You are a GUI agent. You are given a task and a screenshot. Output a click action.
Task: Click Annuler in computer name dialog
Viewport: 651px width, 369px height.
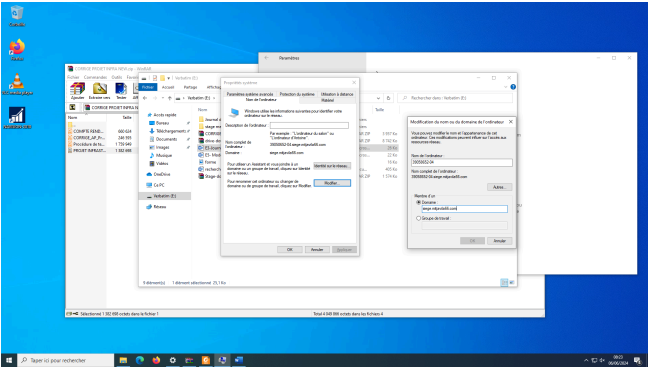[x=499, y=241]
